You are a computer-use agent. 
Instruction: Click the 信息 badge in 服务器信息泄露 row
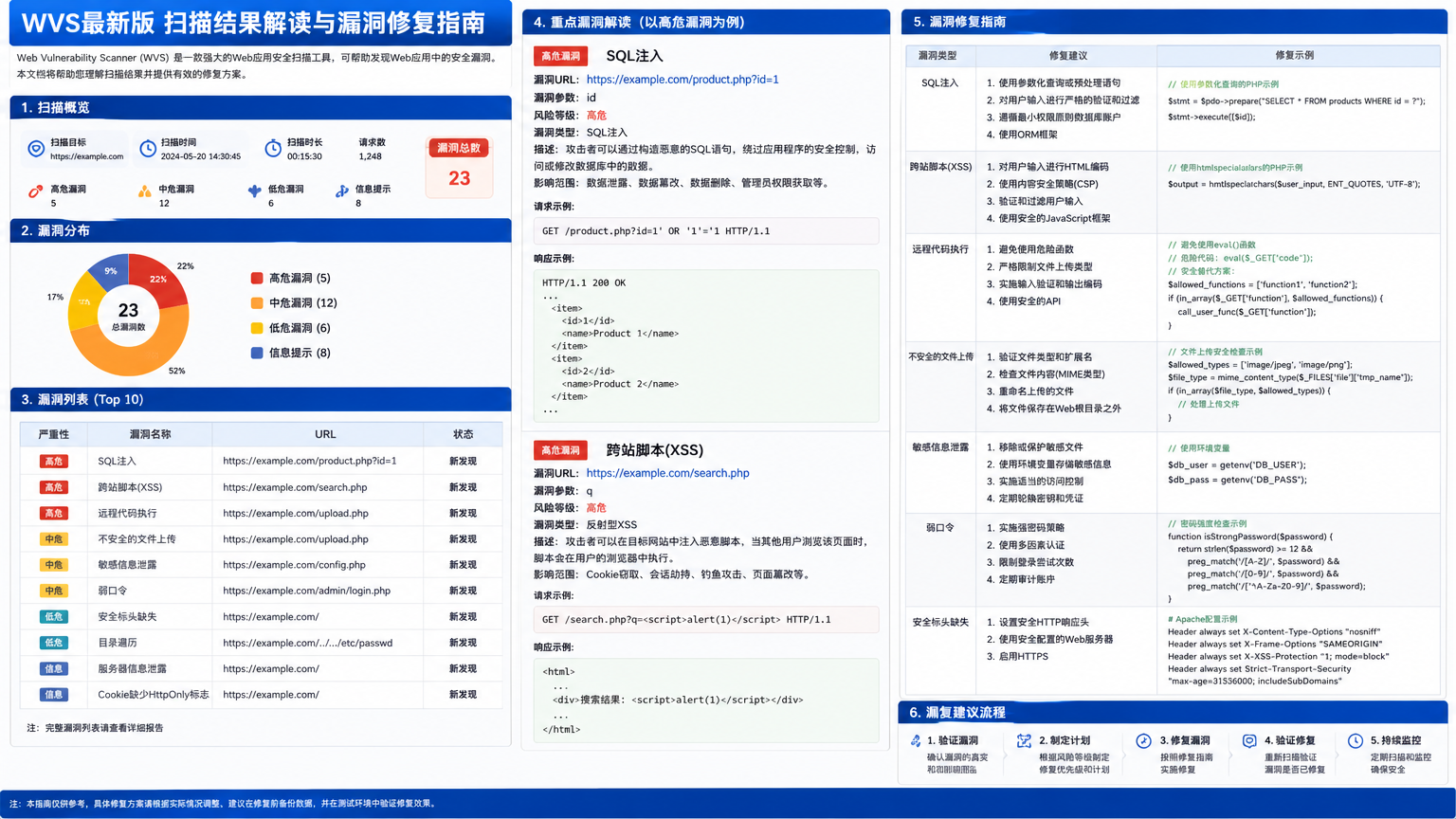tap(54, 669)
